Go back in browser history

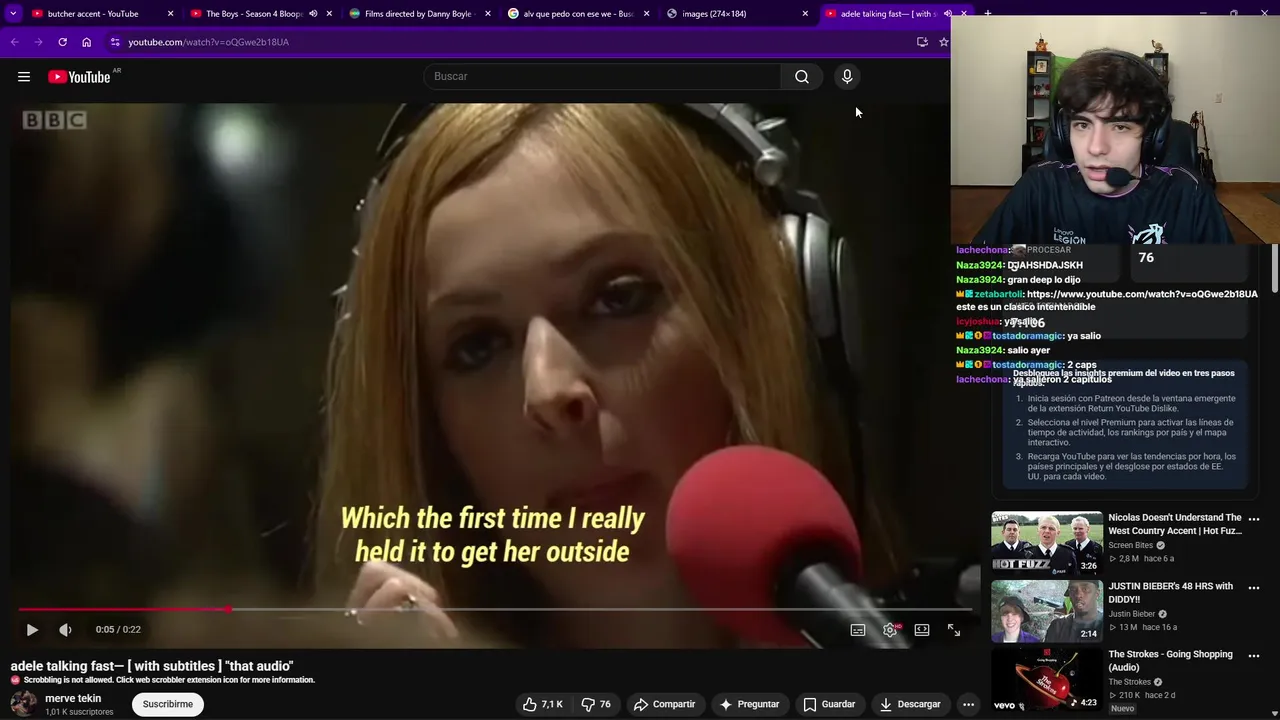click(14, 42)
